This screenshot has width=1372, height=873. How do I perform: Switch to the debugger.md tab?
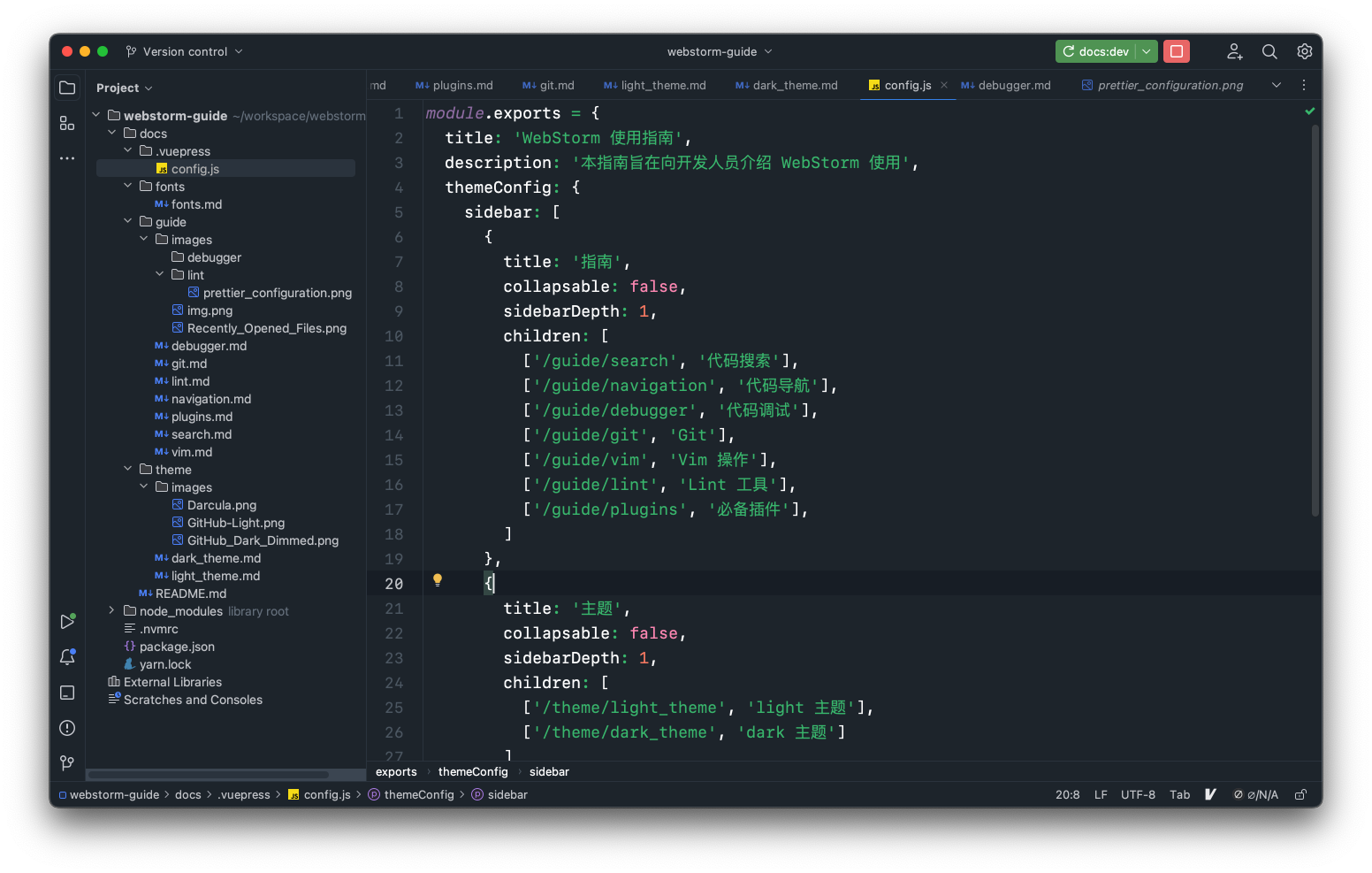tap(1013, 85)
